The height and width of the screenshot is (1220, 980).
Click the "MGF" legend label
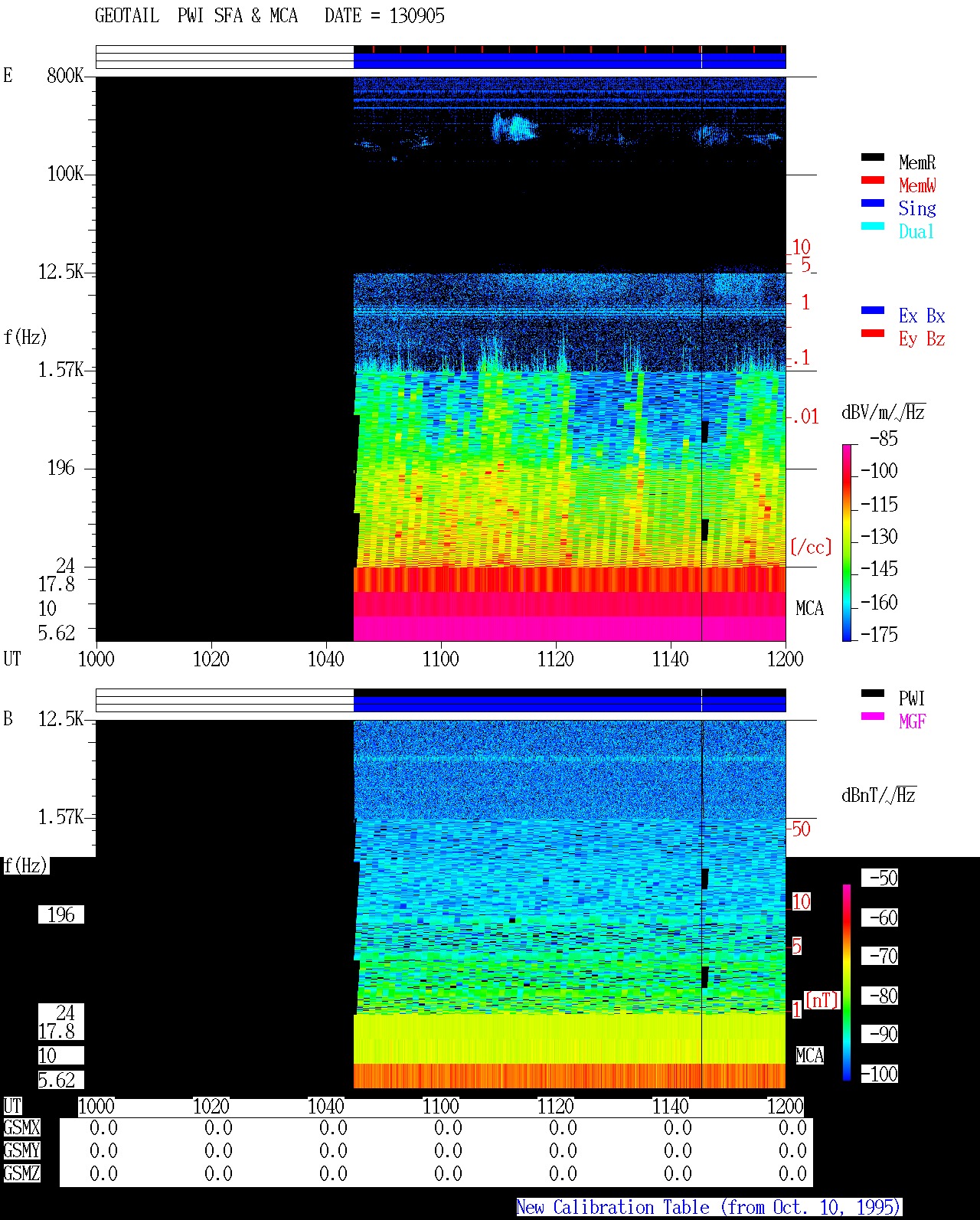tap(913, 721)
